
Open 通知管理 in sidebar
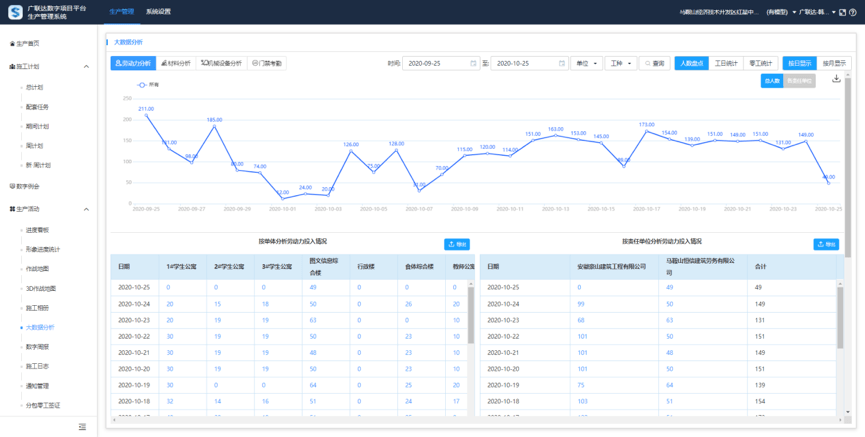point(37,386)
